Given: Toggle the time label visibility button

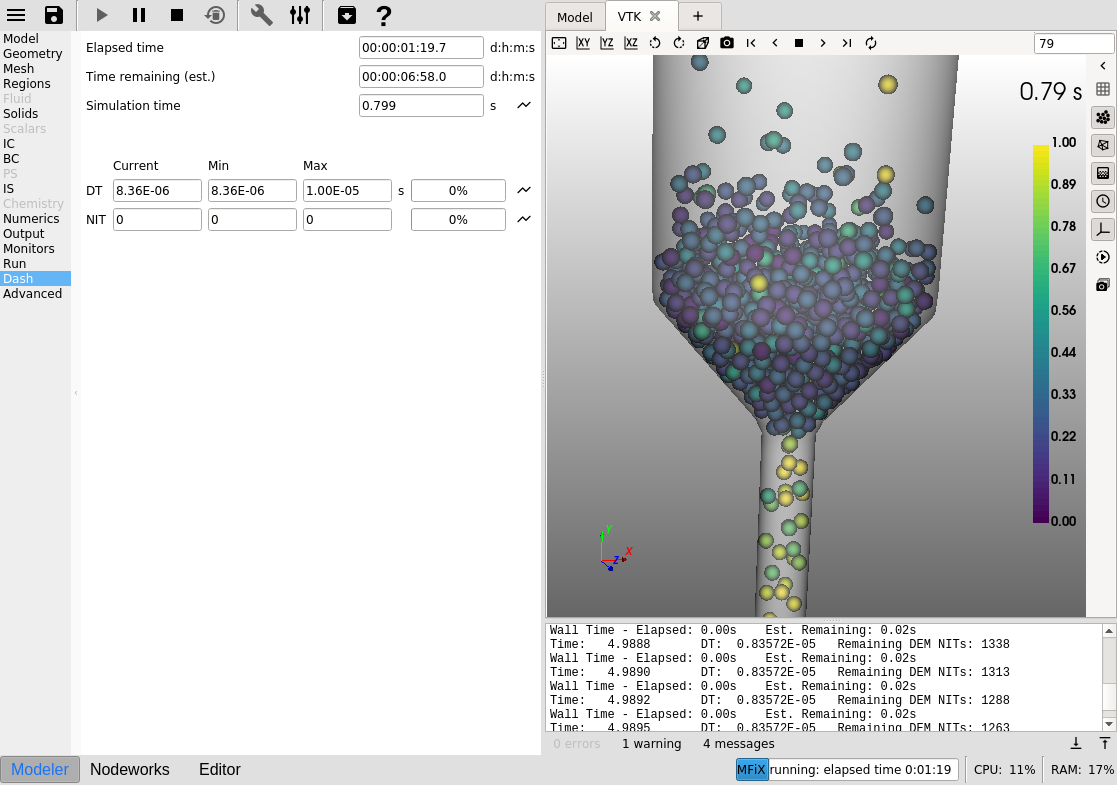Looking at the screenshot, I should (x=1103, y=201).
